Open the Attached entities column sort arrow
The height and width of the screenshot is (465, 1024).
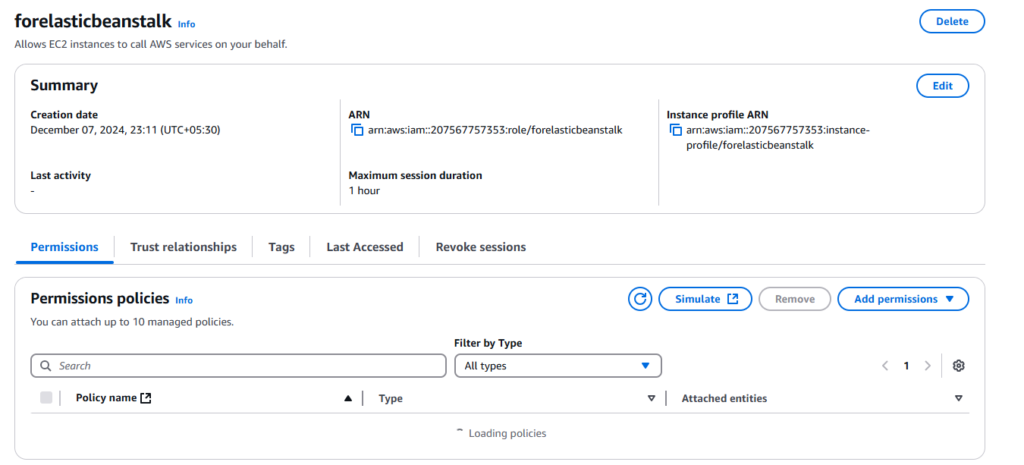pyautogui.click(x=958, y=398)
